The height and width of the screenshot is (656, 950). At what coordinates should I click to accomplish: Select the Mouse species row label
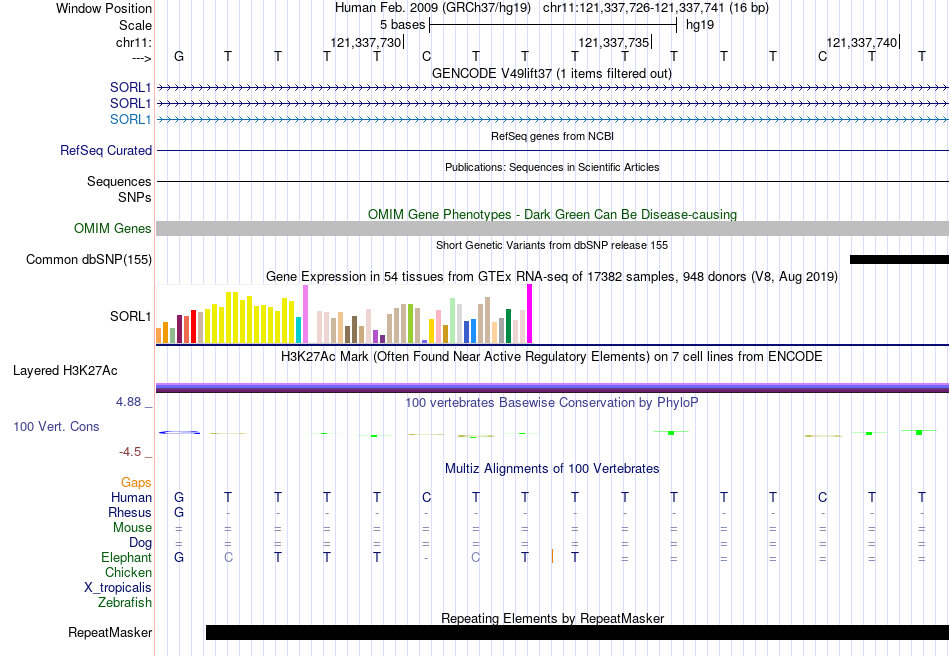point(132,528)
